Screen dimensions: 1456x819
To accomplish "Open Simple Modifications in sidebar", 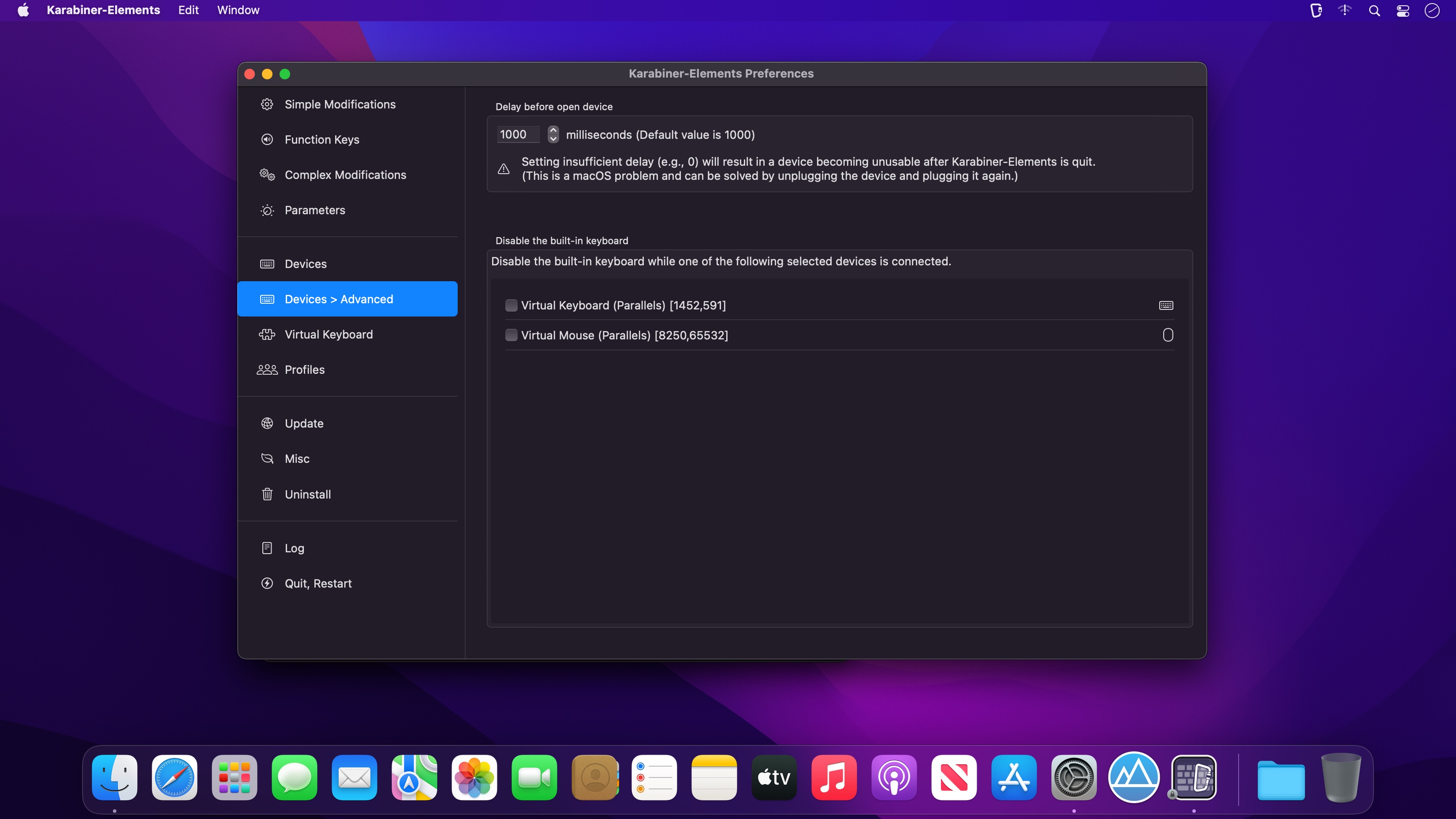I will point(347,104).
